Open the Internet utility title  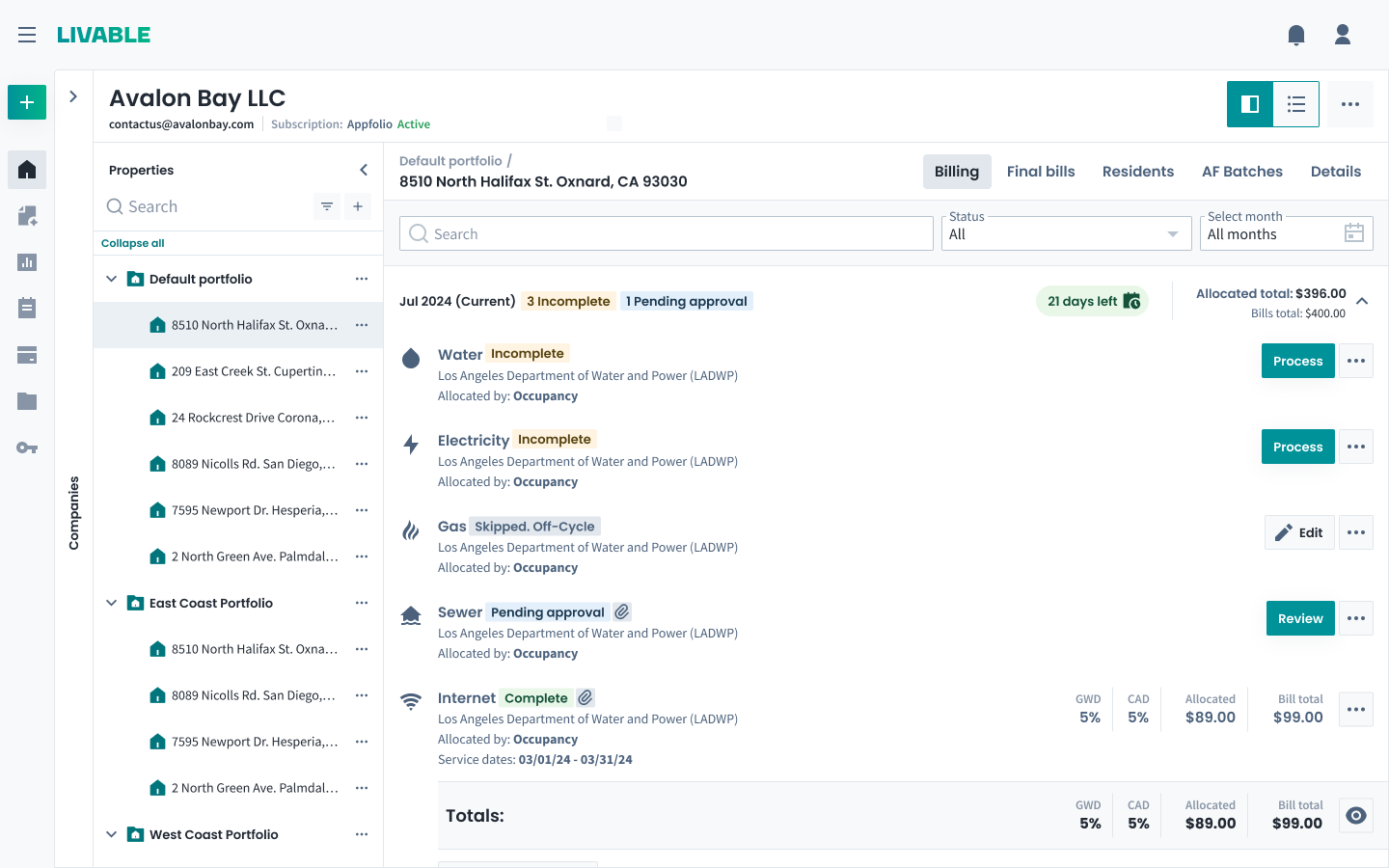(x=467, y=697)
